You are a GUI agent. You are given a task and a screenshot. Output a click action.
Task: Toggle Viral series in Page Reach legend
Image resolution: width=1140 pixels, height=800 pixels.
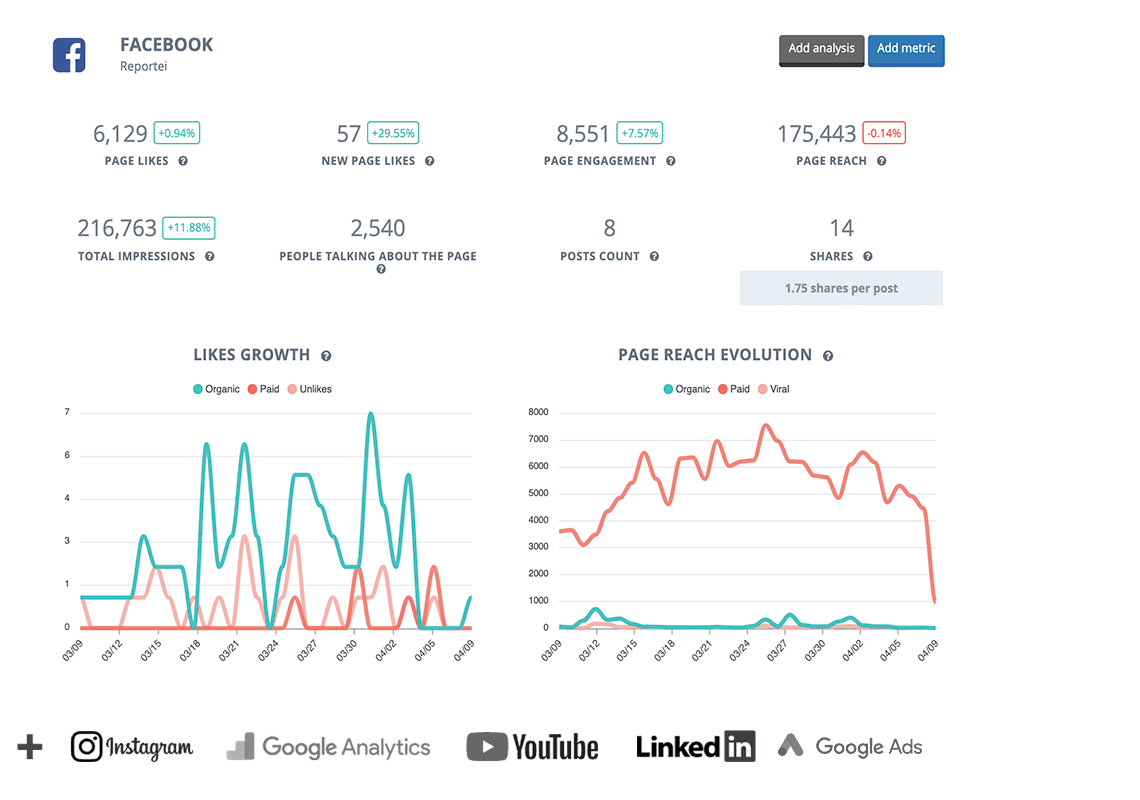tap(773, 389)
